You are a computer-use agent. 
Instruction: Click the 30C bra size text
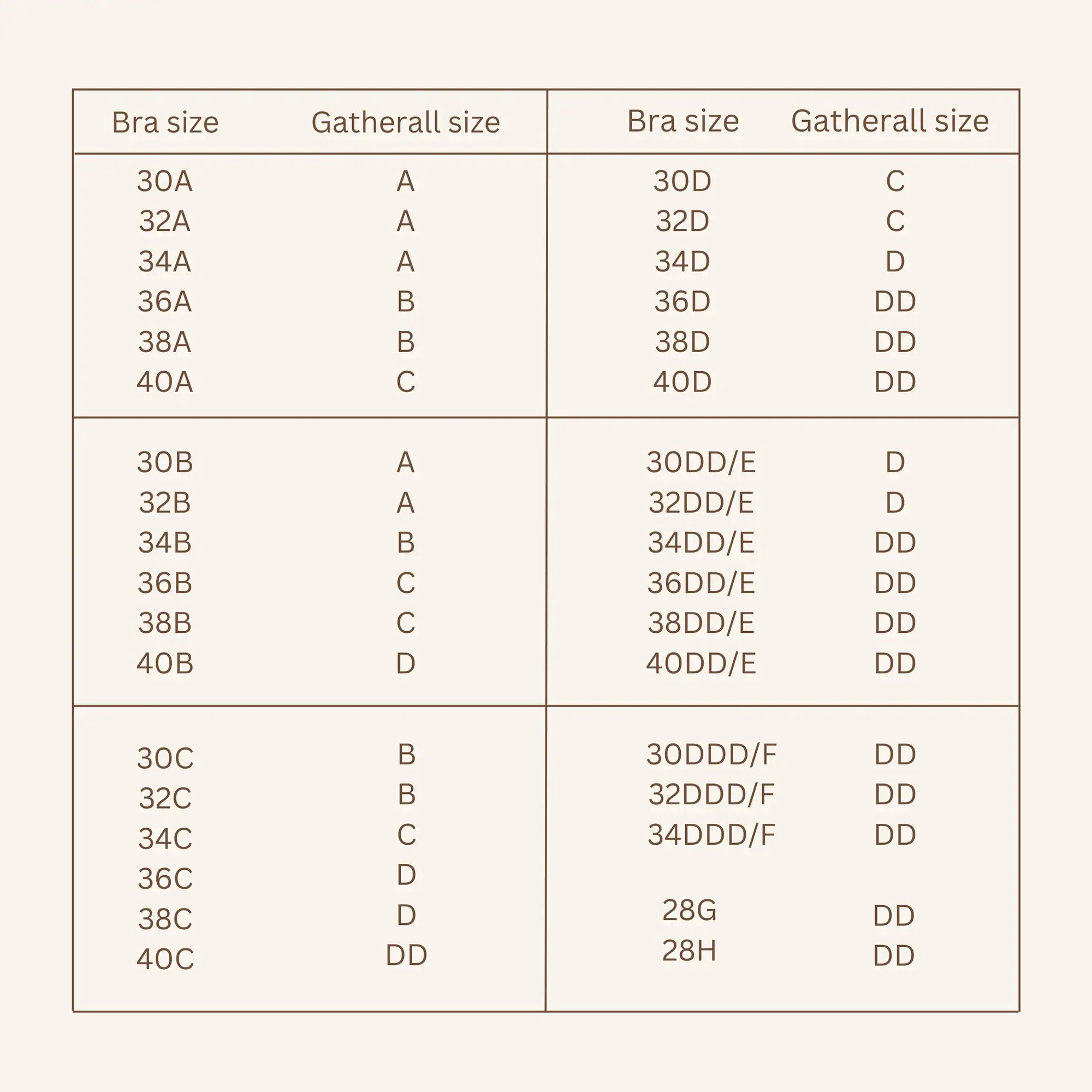(165, 758)
